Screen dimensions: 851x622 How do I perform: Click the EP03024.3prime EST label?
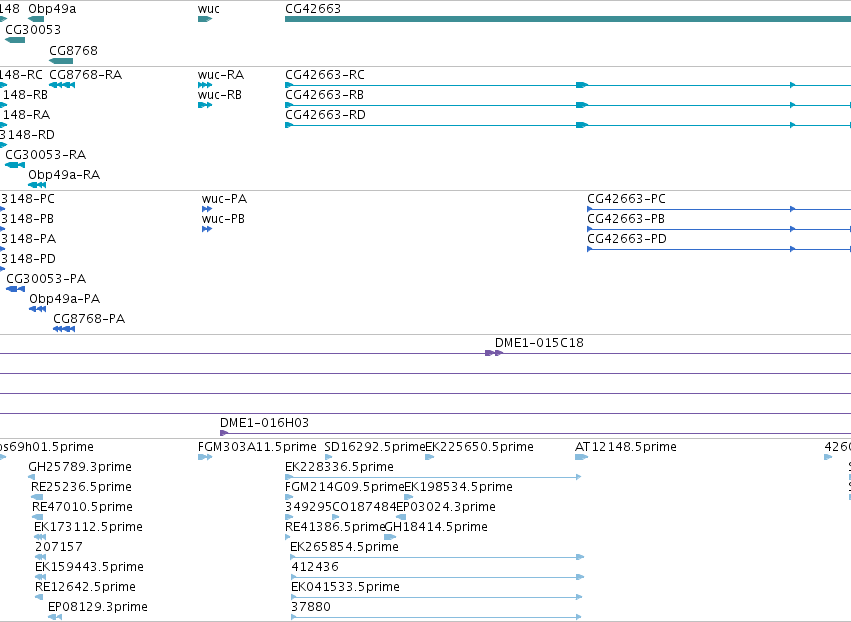click(x=446, y=507)
